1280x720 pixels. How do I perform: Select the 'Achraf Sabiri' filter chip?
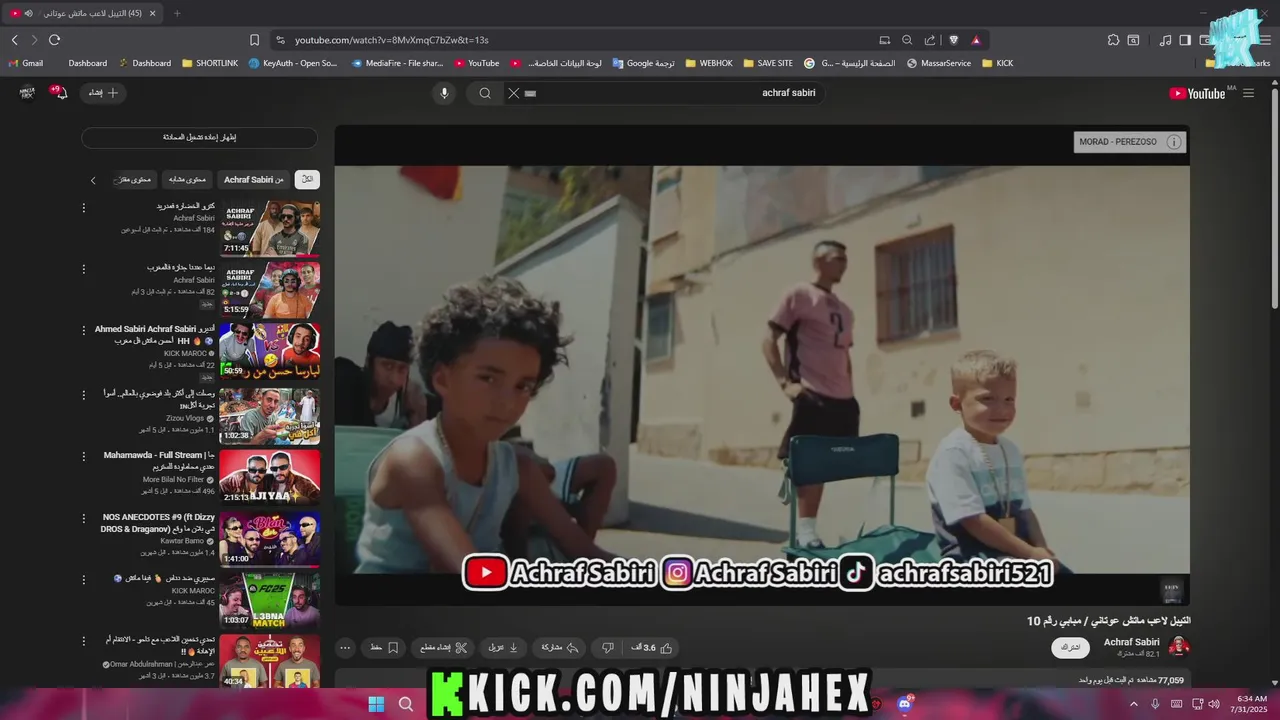(x=254, y=180)
